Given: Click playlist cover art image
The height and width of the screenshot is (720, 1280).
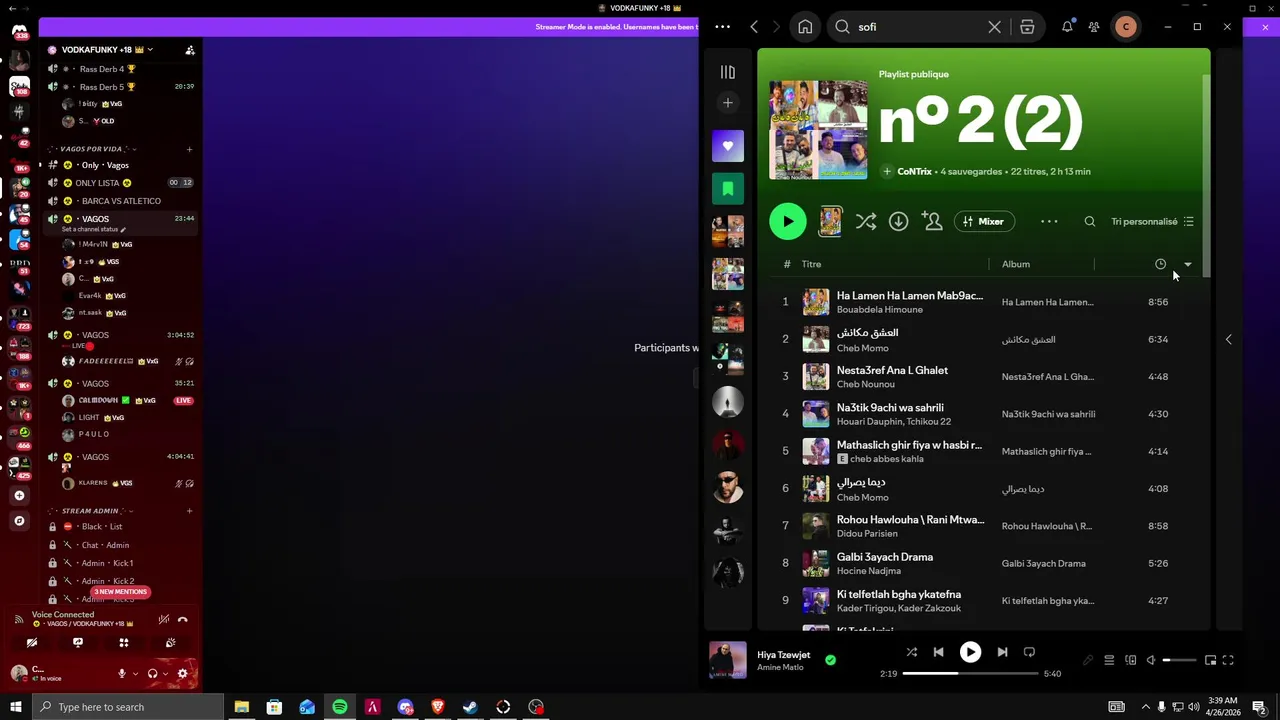Looking at the screenshot, I should (818, 130).
